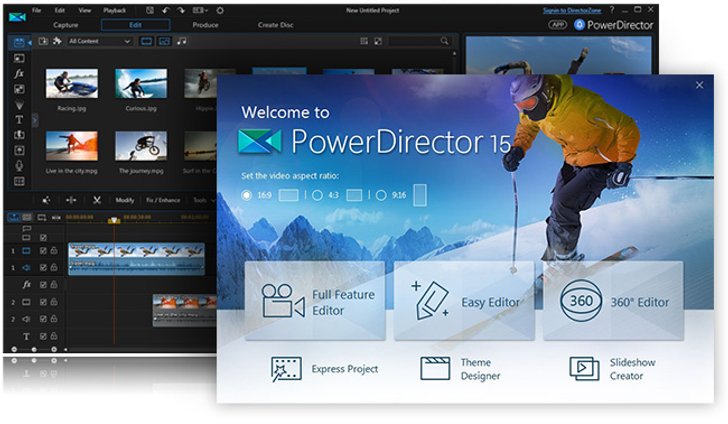
Task: Click the timeline zoom slider middle handle
Action: click(34, 349)
